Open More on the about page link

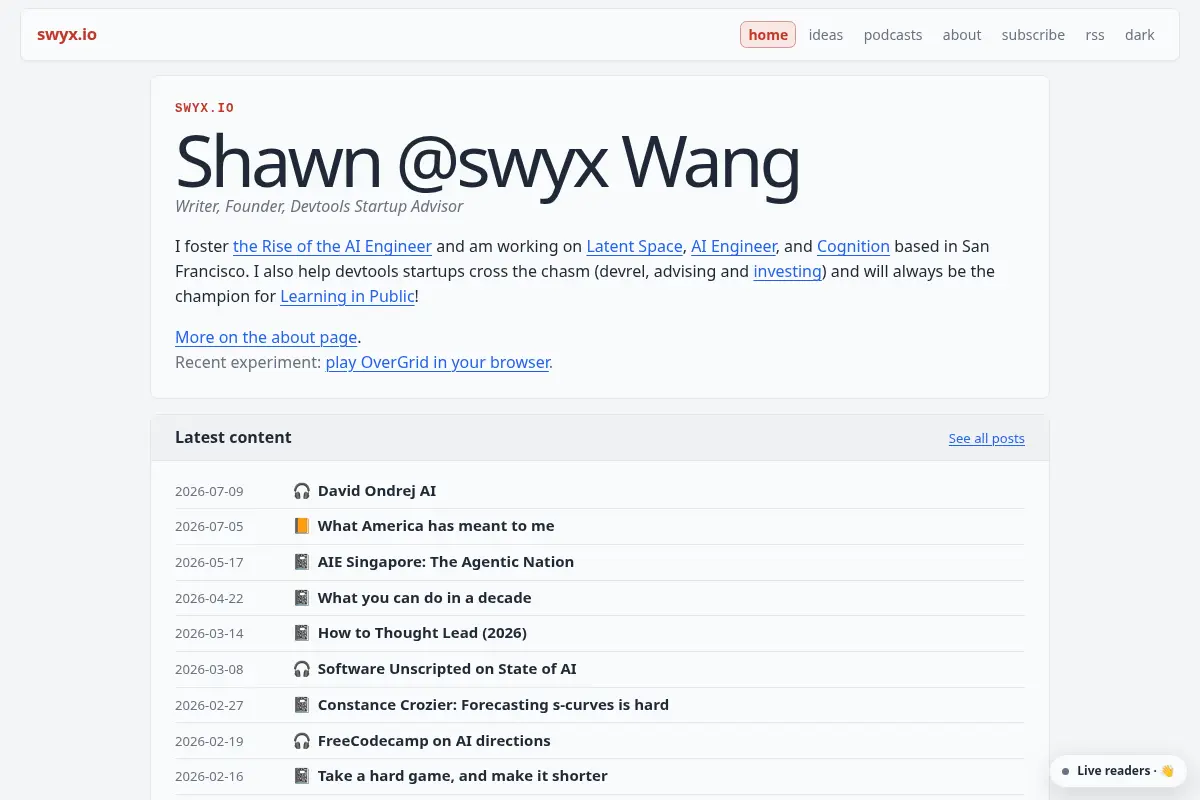pos(266,337)
